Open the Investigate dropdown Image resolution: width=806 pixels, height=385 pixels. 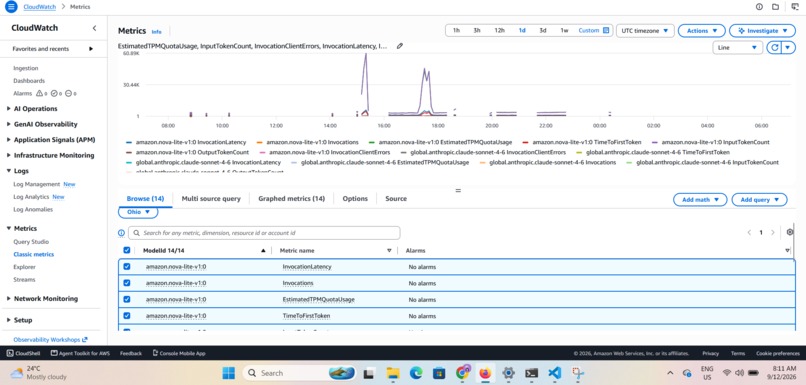coord(762,30)
